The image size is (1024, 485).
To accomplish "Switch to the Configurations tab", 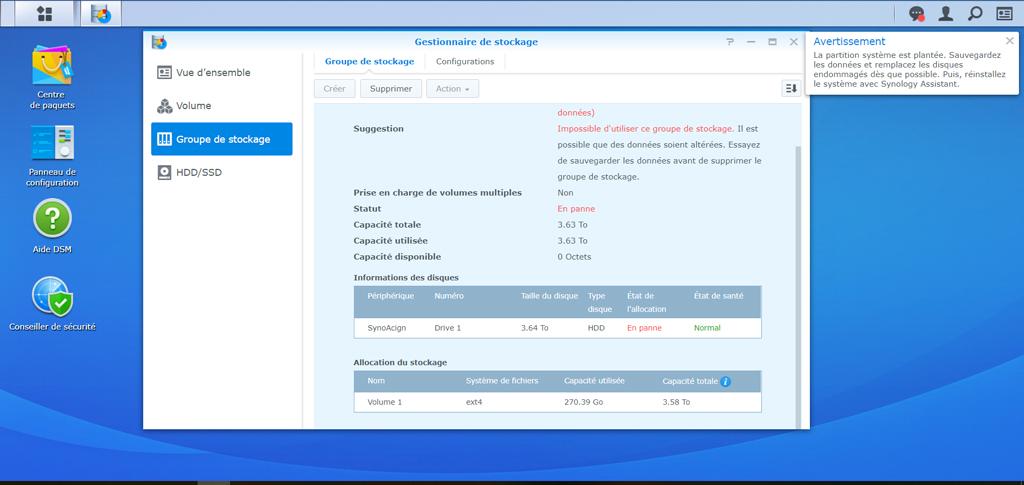I will click(465, 62).
